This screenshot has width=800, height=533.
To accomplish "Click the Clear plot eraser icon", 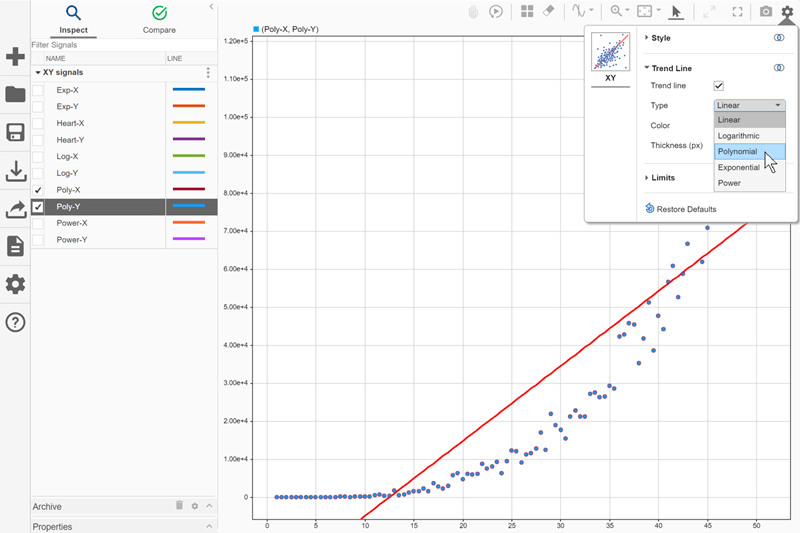I will pyautogui.click(x=548, y=11).
